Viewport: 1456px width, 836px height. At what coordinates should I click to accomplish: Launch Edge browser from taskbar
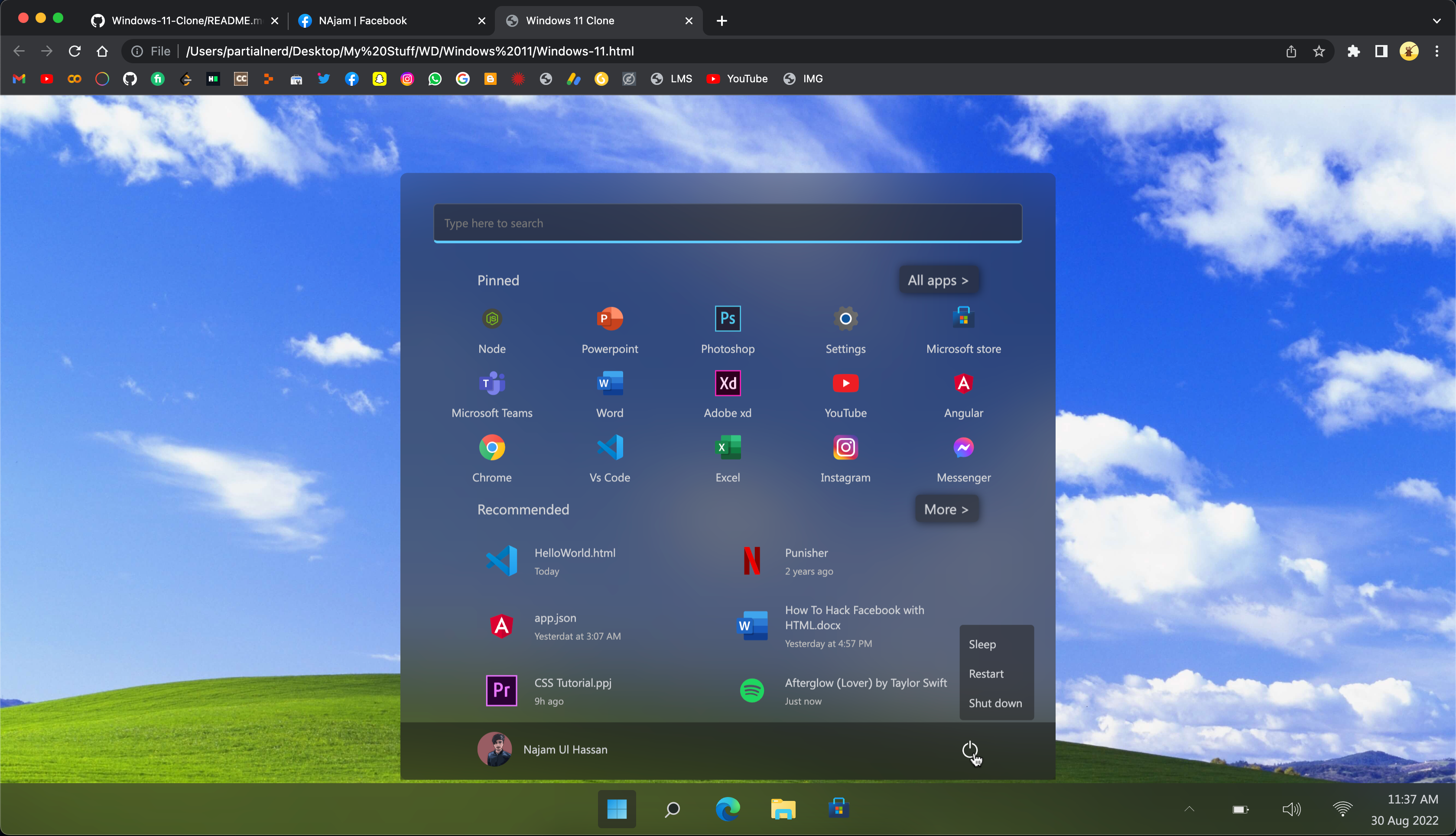(727, 809)
